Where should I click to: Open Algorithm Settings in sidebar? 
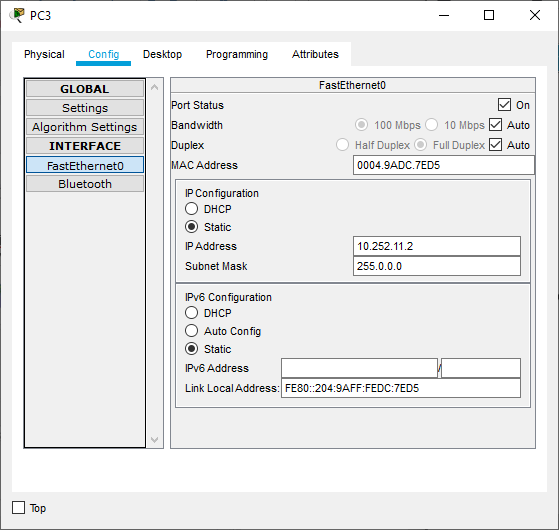point(85,127)
